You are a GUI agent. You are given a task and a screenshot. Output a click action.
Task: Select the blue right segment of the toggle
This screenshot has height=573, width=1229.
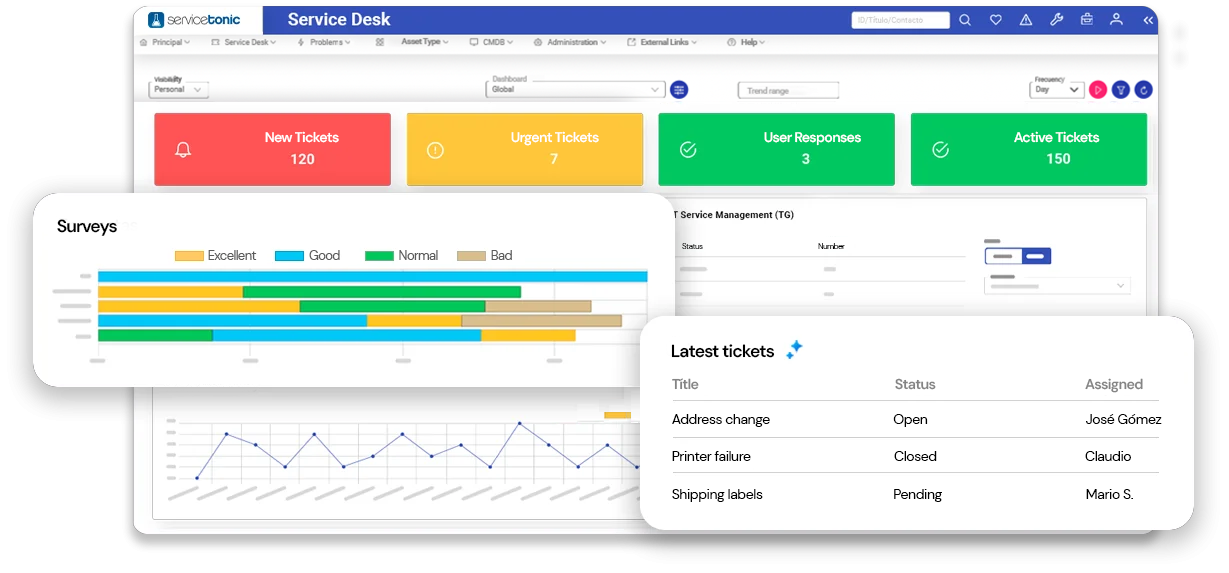tap(1035, 257)
